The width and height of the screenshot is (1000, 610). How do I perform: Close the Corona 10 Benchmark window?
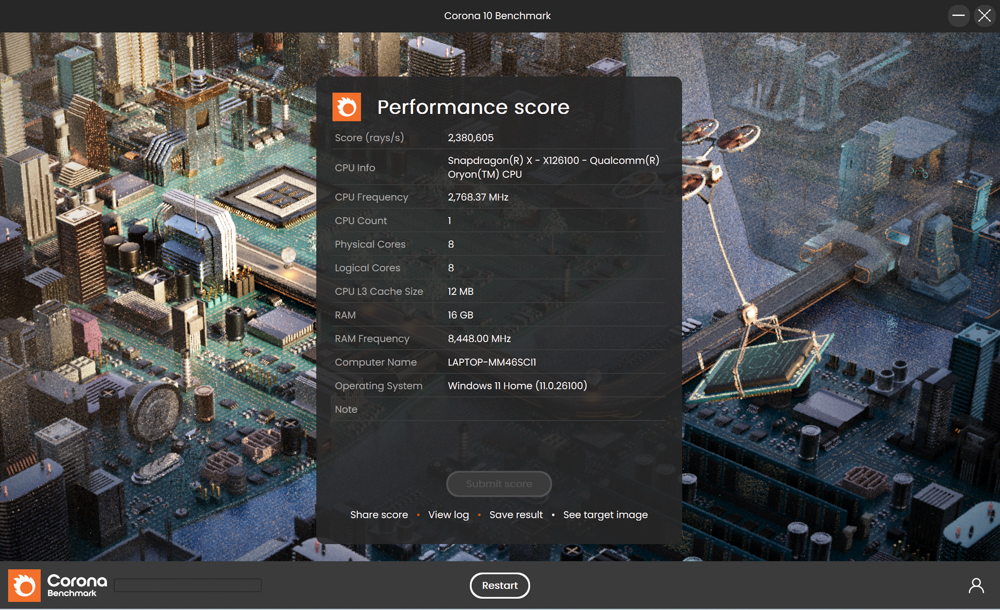(985, 15)
